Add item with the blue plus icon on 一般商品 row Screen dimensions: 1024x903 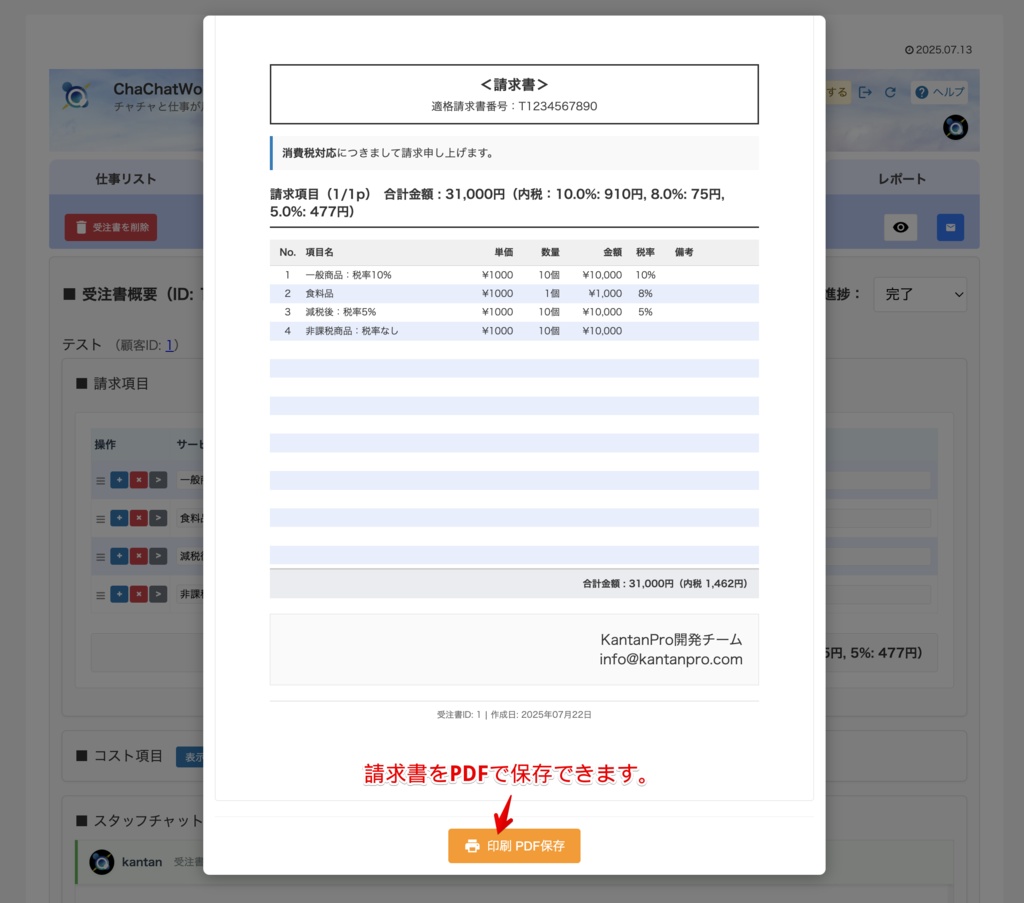click(x=119, y=481)
